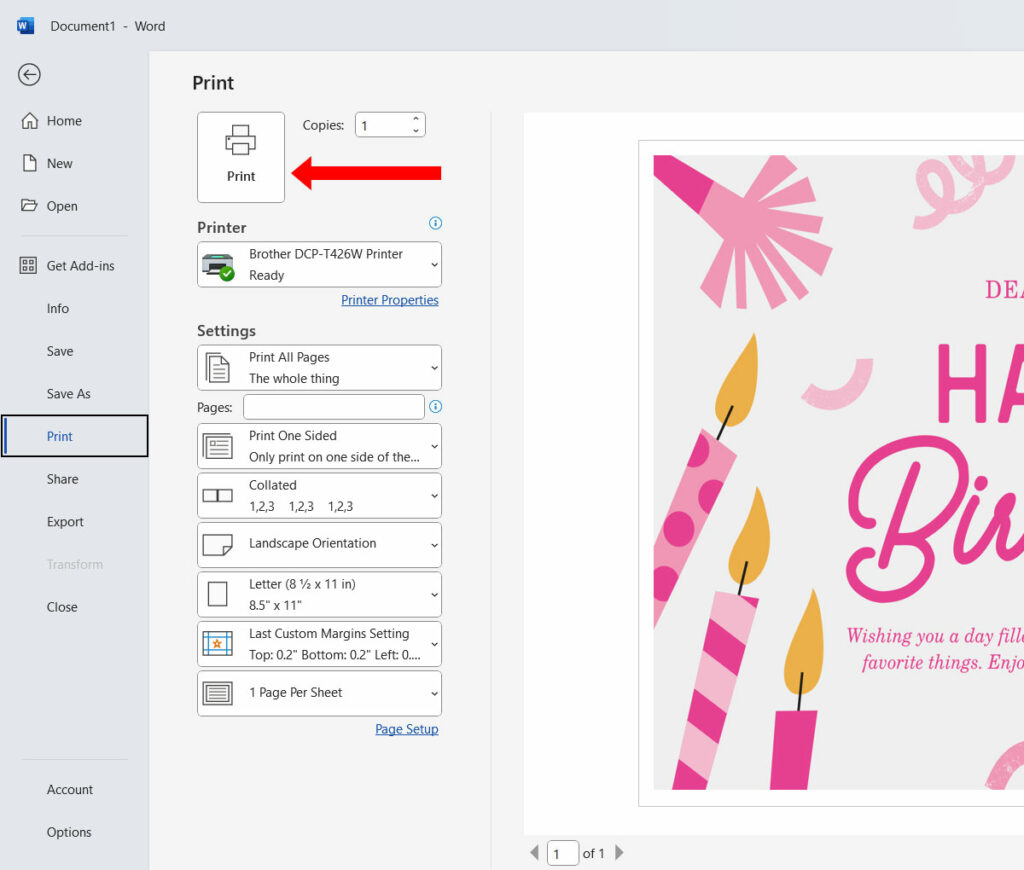Click the info icon next to Pages field

pyautogui.click(x=435, y=407)
